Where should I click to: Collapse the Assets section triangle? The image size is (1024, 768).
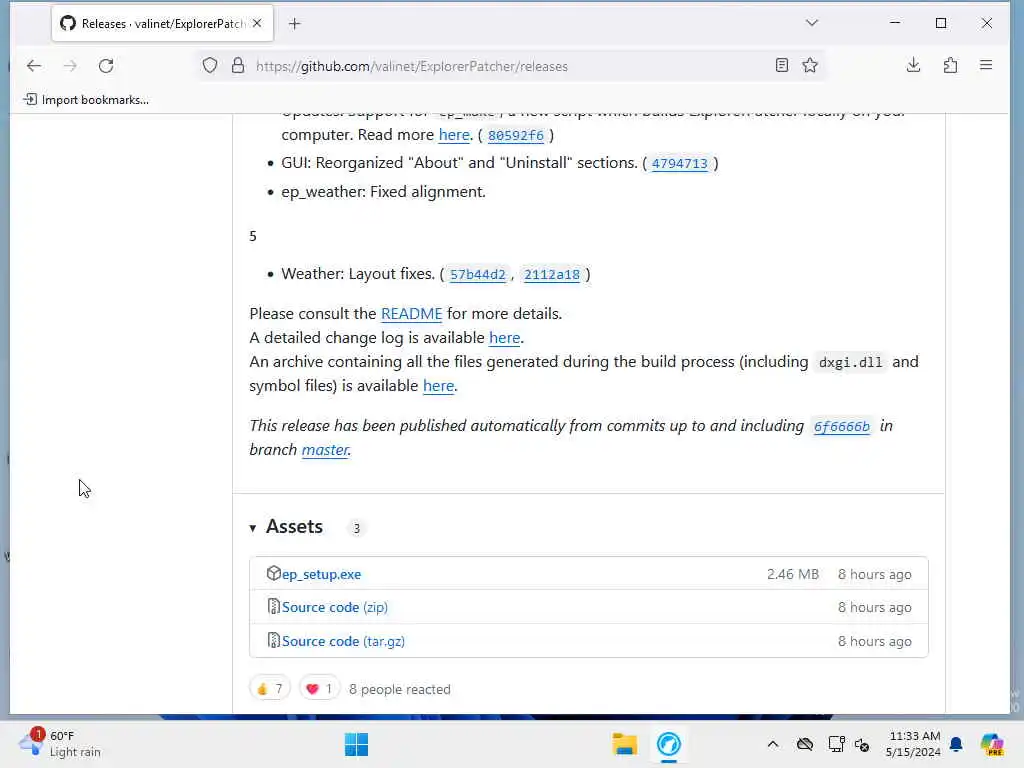[x=253, y=528]
